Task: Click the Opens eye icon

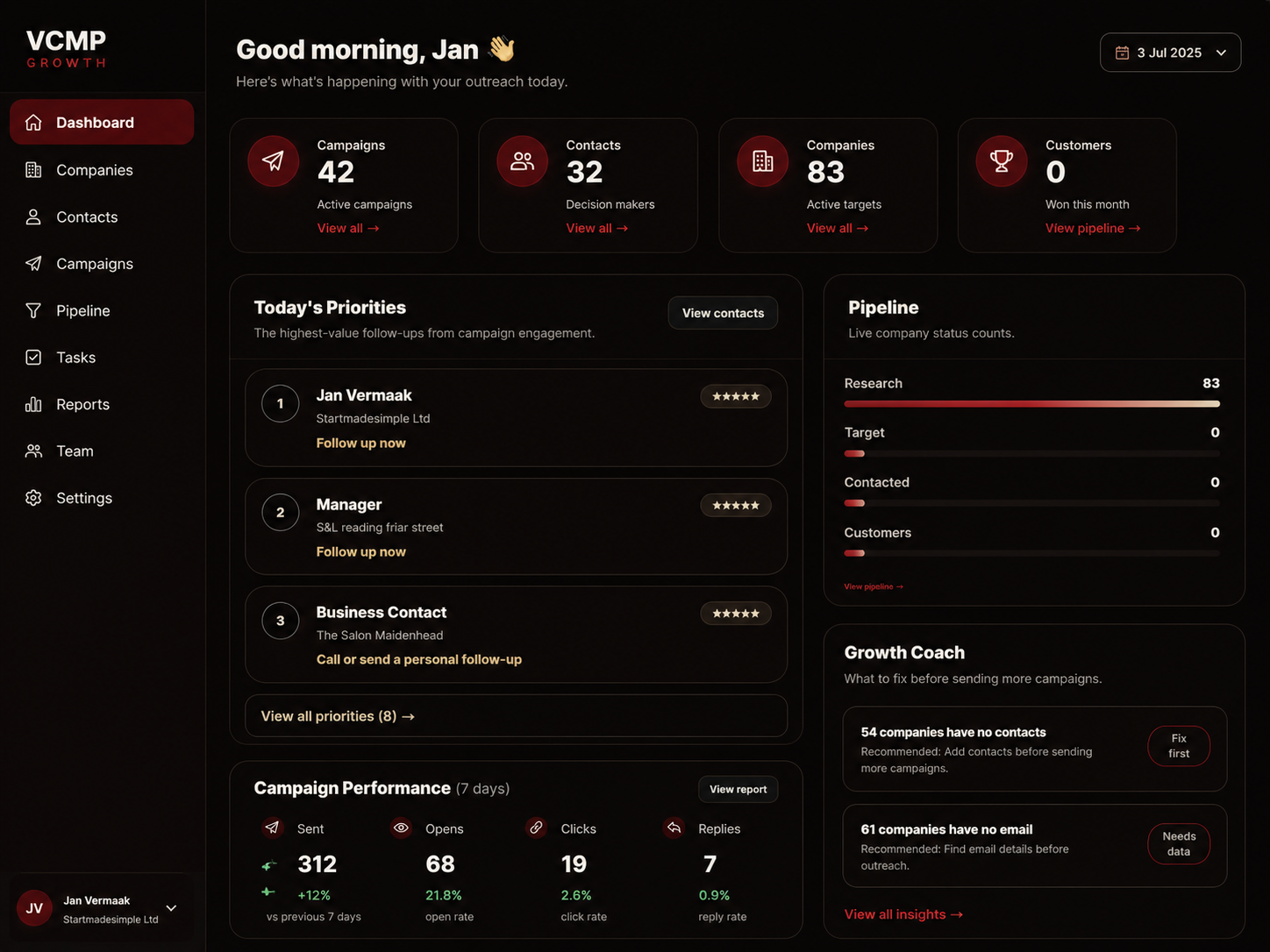Action: coord(401,828)
